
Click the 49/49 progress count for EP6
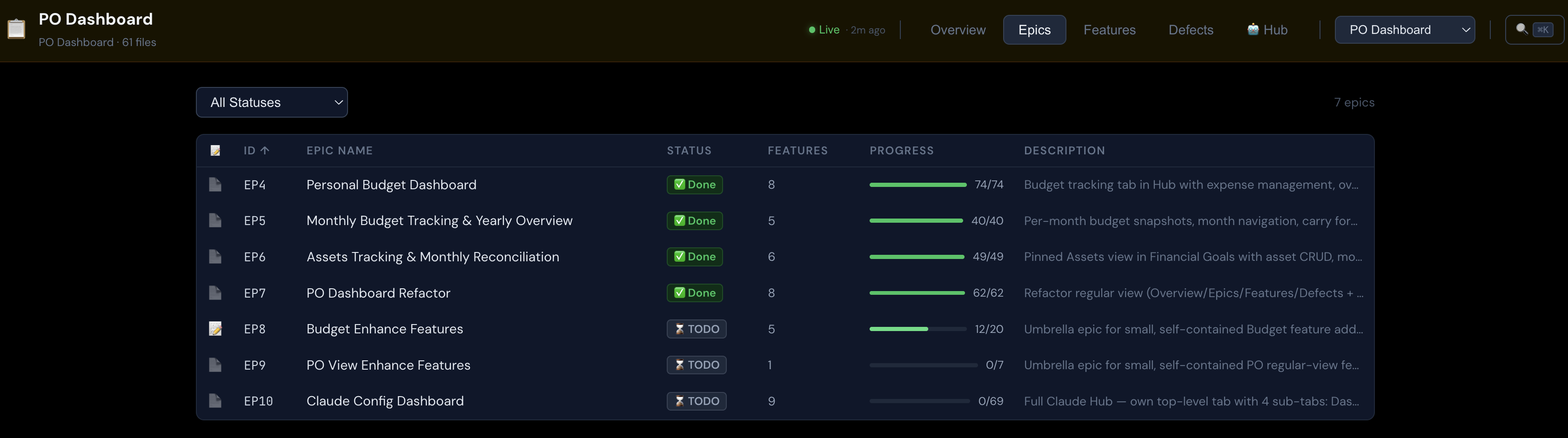[988, 256]
